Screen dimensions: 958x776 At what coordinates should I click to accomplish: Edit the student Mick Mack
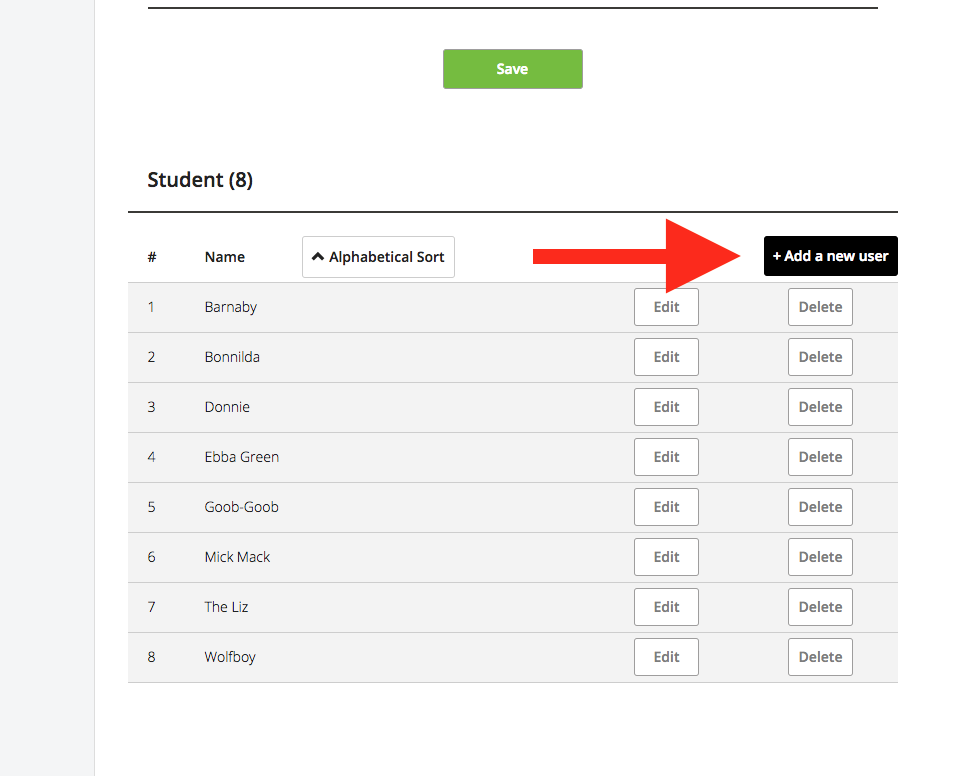coord(666,557)
